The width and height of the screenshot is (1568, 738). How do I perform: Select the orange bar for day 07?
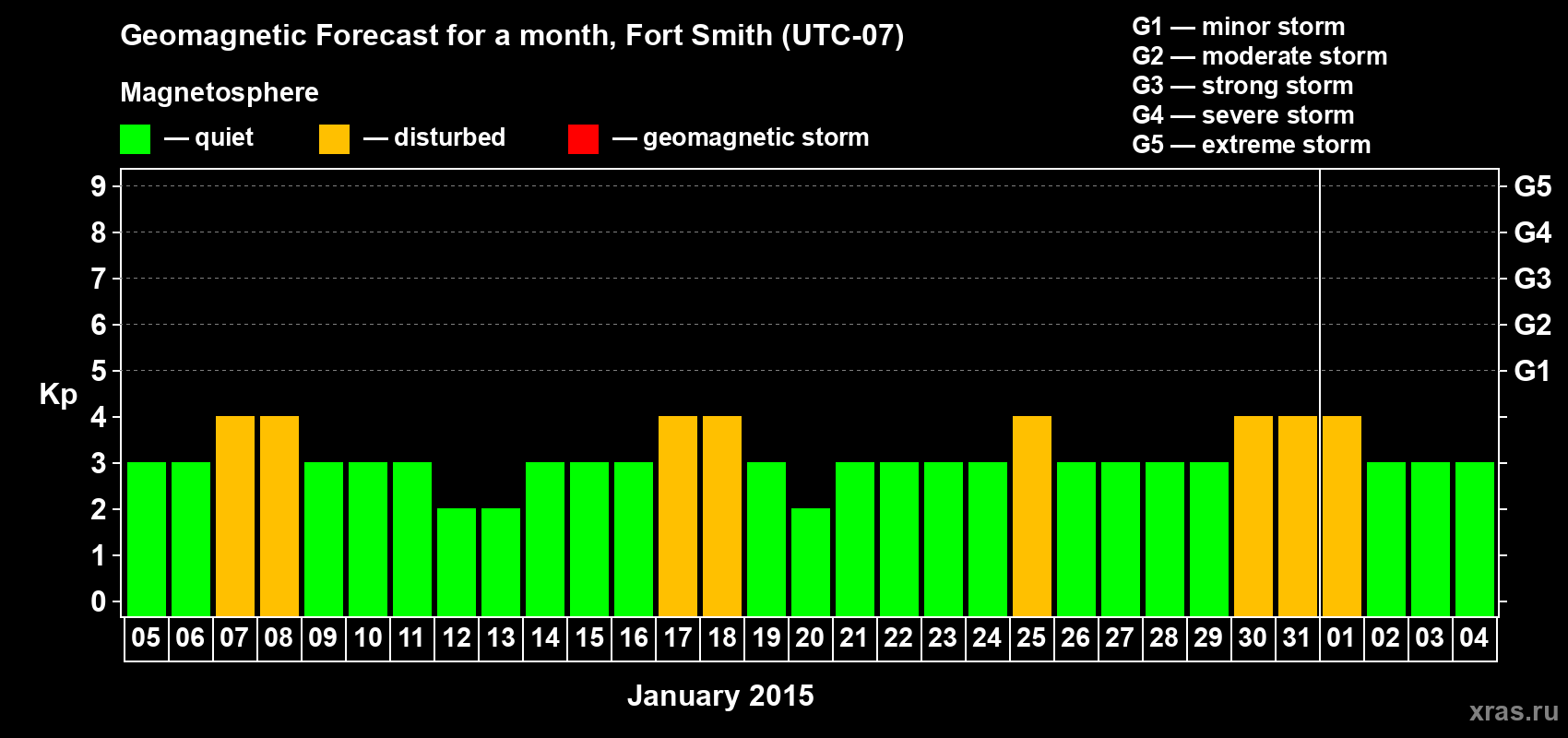[x=235, y=517]
